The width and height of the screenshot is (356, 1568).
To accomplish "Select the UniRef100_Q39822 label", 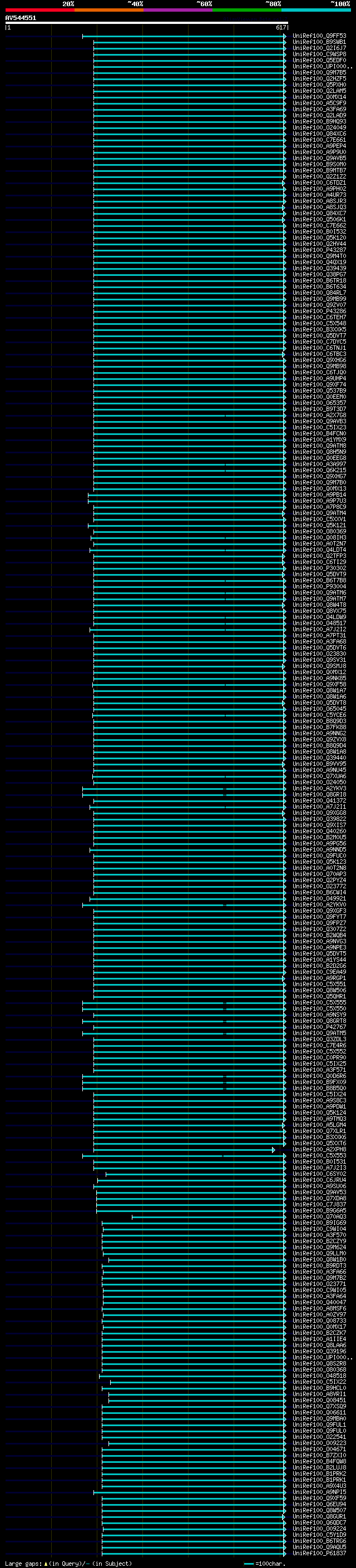I will [x=319, y=819].
